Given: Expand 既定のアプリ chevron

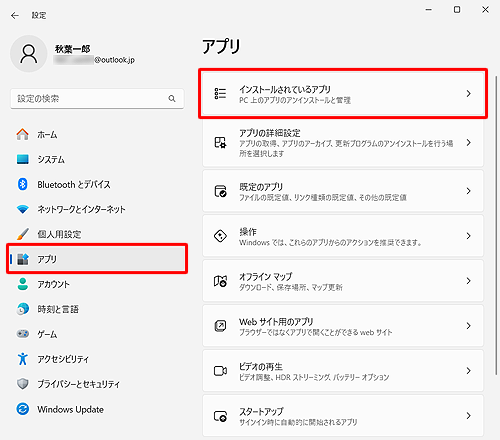Looking at the screenshot, I should point(469,191).
